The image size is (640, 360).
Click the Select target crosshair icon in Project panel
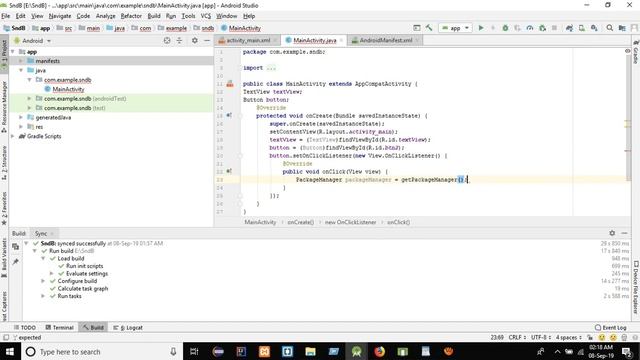tap(167, 40)
